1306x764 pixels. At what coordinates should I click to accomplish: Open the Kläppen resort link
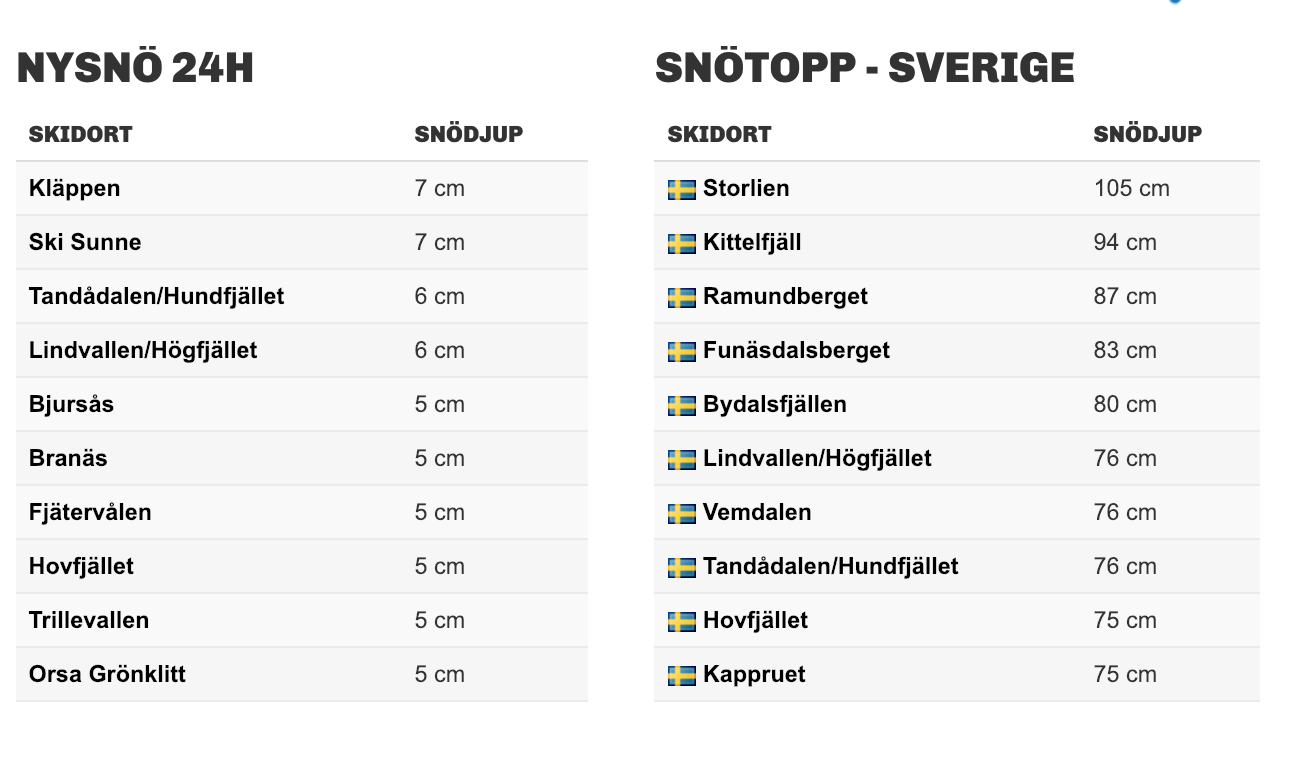pyautogui.click(x=74, y=188)
